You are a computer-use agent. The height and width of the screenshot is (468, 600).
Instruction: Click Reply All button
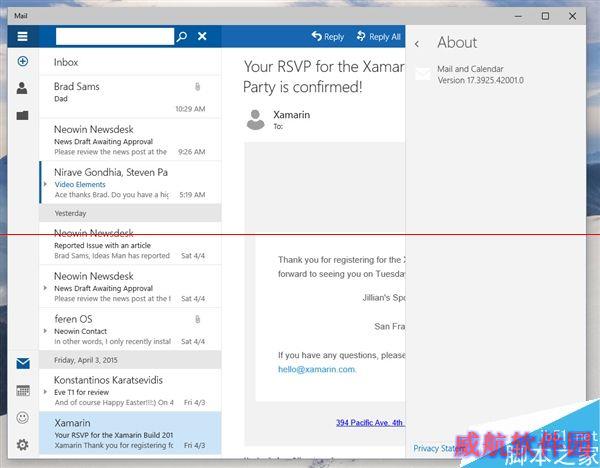(378, 37)
